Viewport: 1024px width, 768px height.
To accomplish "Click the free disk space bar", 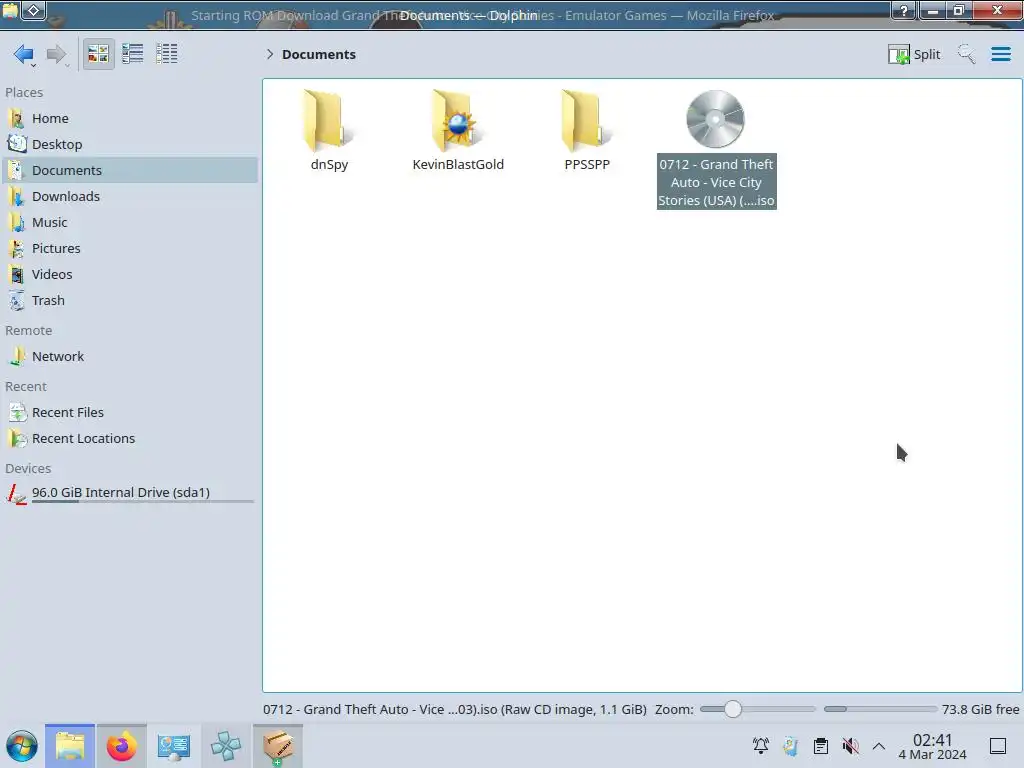I will tap(880, 709).
